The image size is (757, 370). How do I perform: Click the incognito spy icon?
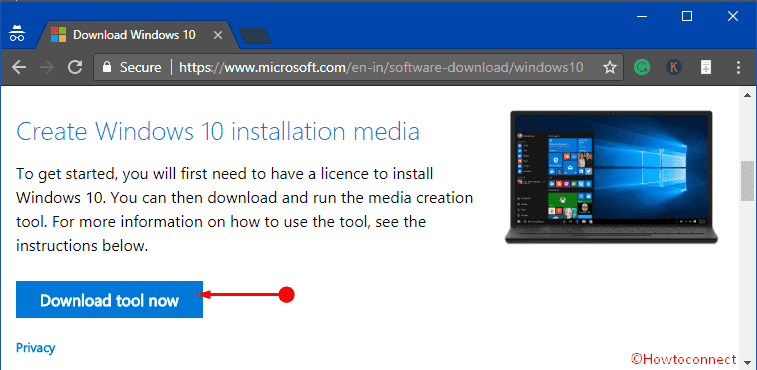[17, 34]
